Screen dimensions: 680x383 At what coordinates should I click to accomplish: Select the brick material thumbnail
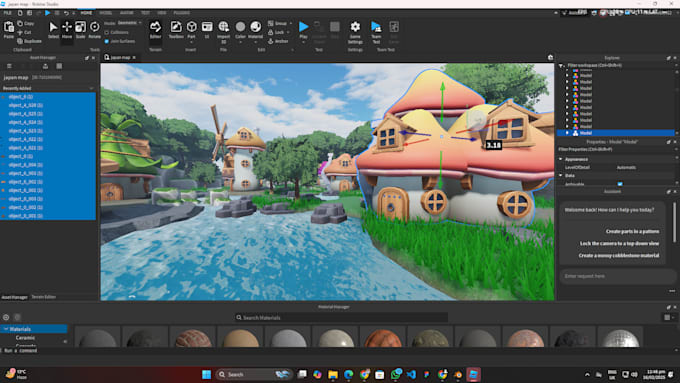(x=193, y=337)
